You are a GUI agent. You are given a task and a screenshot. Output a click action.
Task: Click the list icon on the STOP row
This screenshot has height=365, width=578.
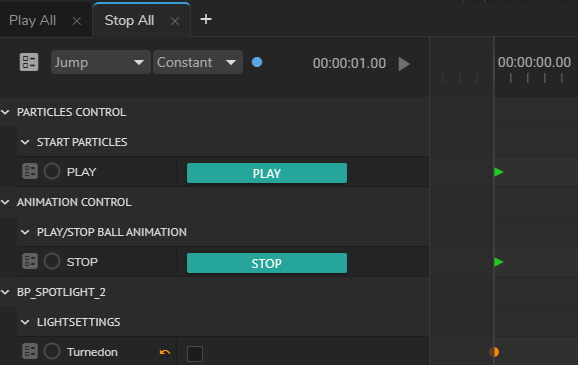pyautogui.click(x=30, y=261)
